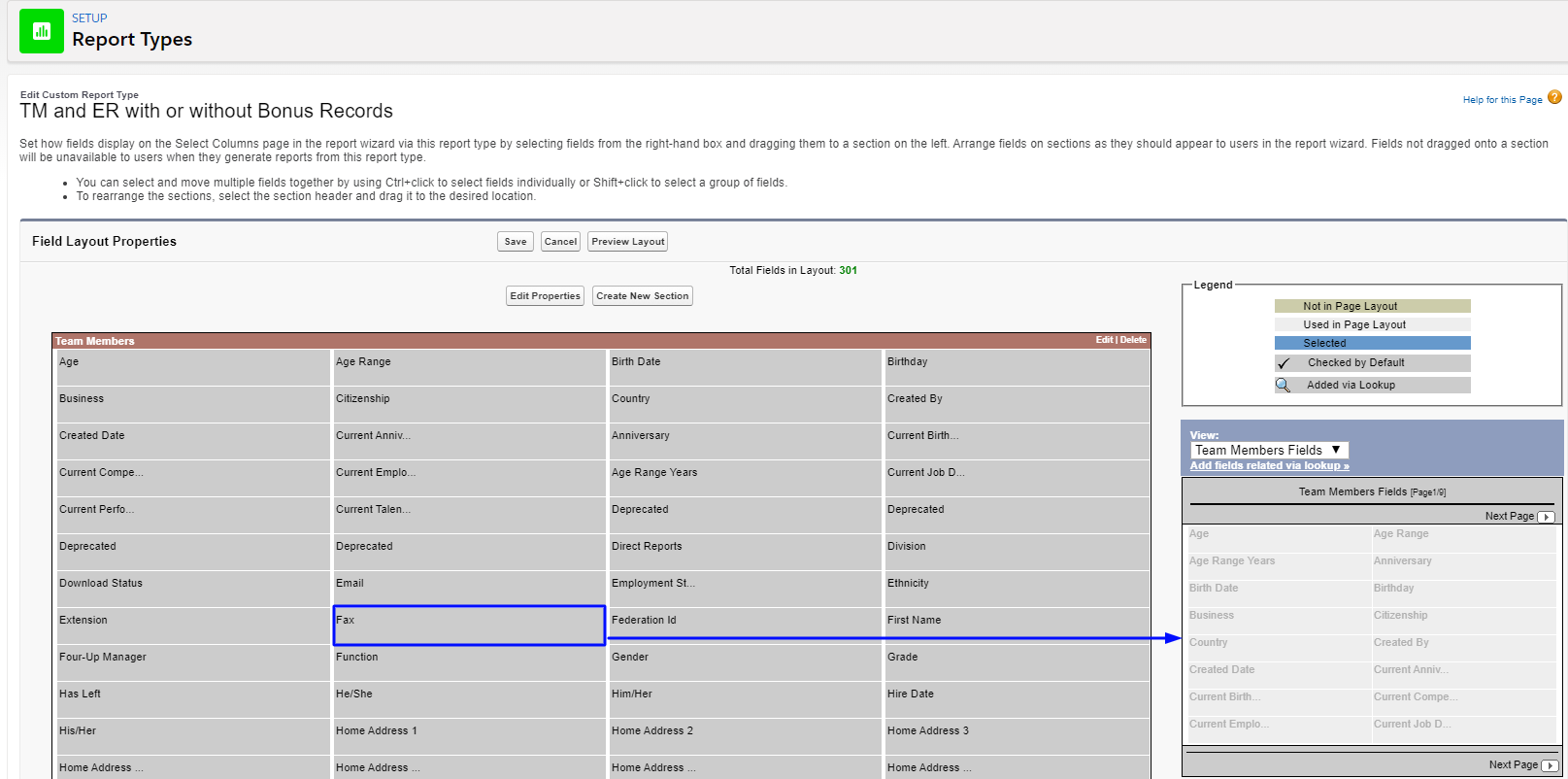Open help via the orange question mark icon
The height and width of the screenshot is (779, 1568).
pyautogui.click(x=1554, y=97)
